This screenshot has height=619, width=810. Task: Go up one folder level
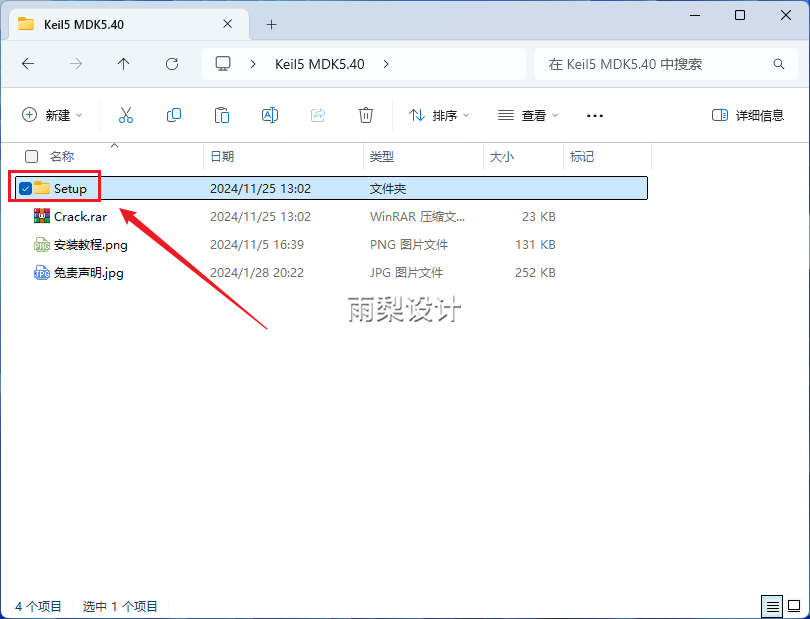click(x=123, y=64)
